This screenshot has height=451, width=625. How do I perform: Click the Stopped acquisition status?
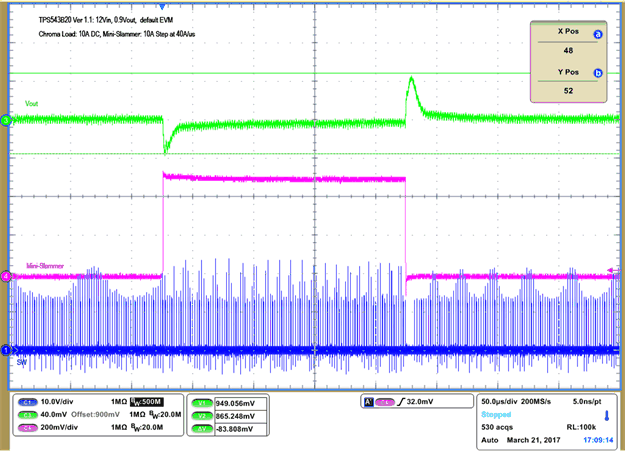[496, 414]
